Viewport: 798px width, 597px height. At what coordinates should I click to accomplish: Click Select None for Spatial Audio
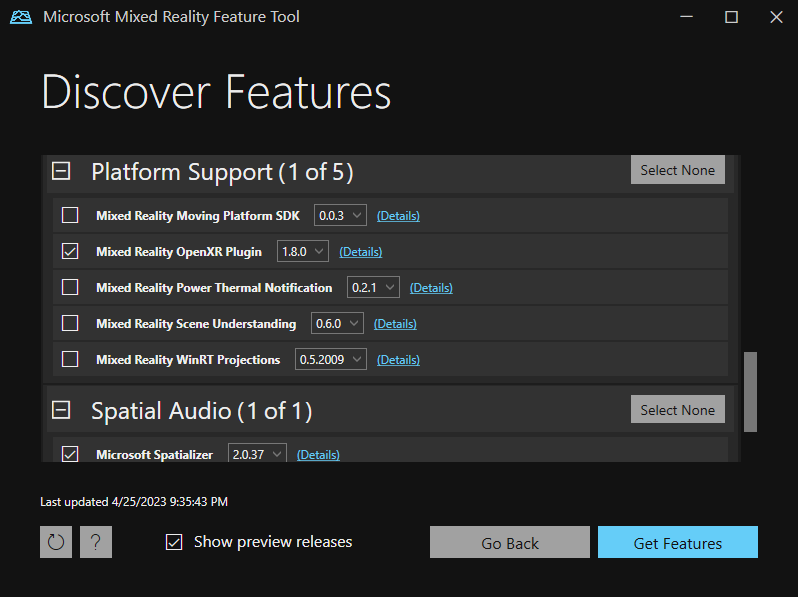(x=678, y=409)
